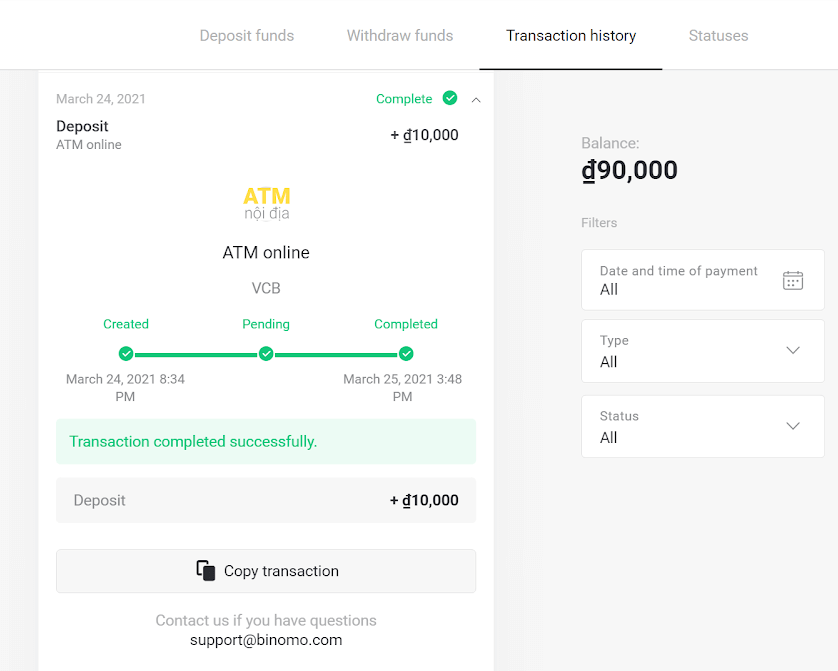Image resolution: width=838 pixels, height=671 pixels.
Task: Select the Transaction history tab
Action: pyautogui.click(x=571, y=36)
